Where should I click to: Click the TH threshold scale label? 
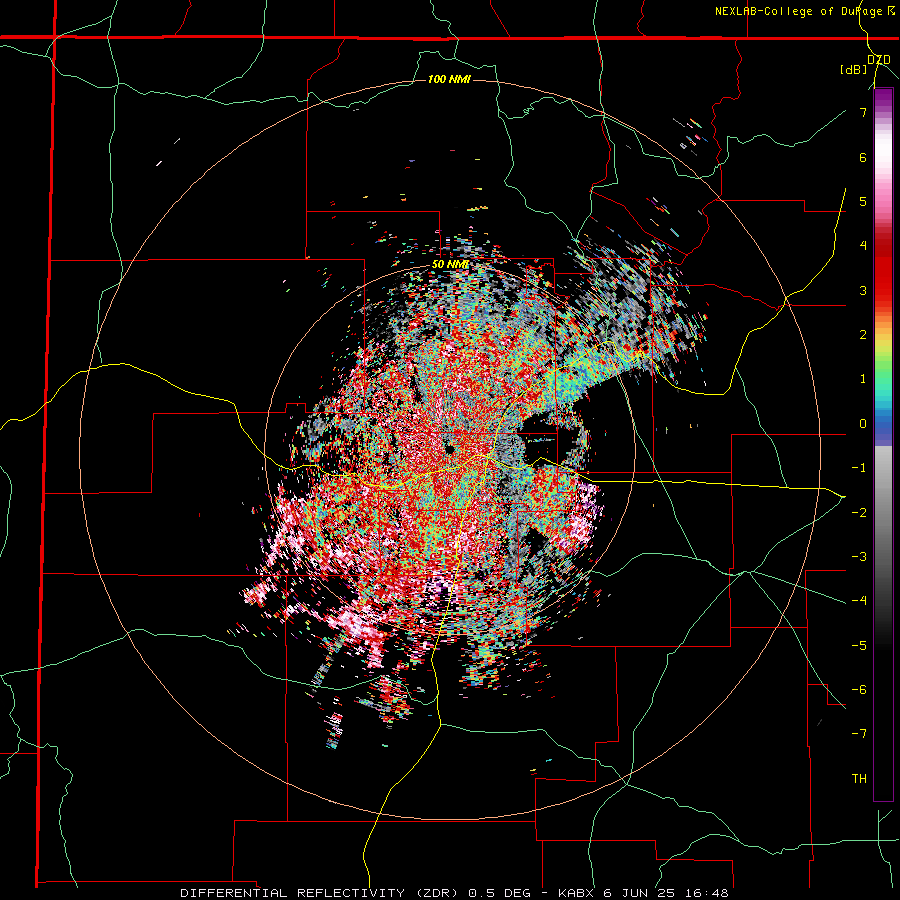859,779
